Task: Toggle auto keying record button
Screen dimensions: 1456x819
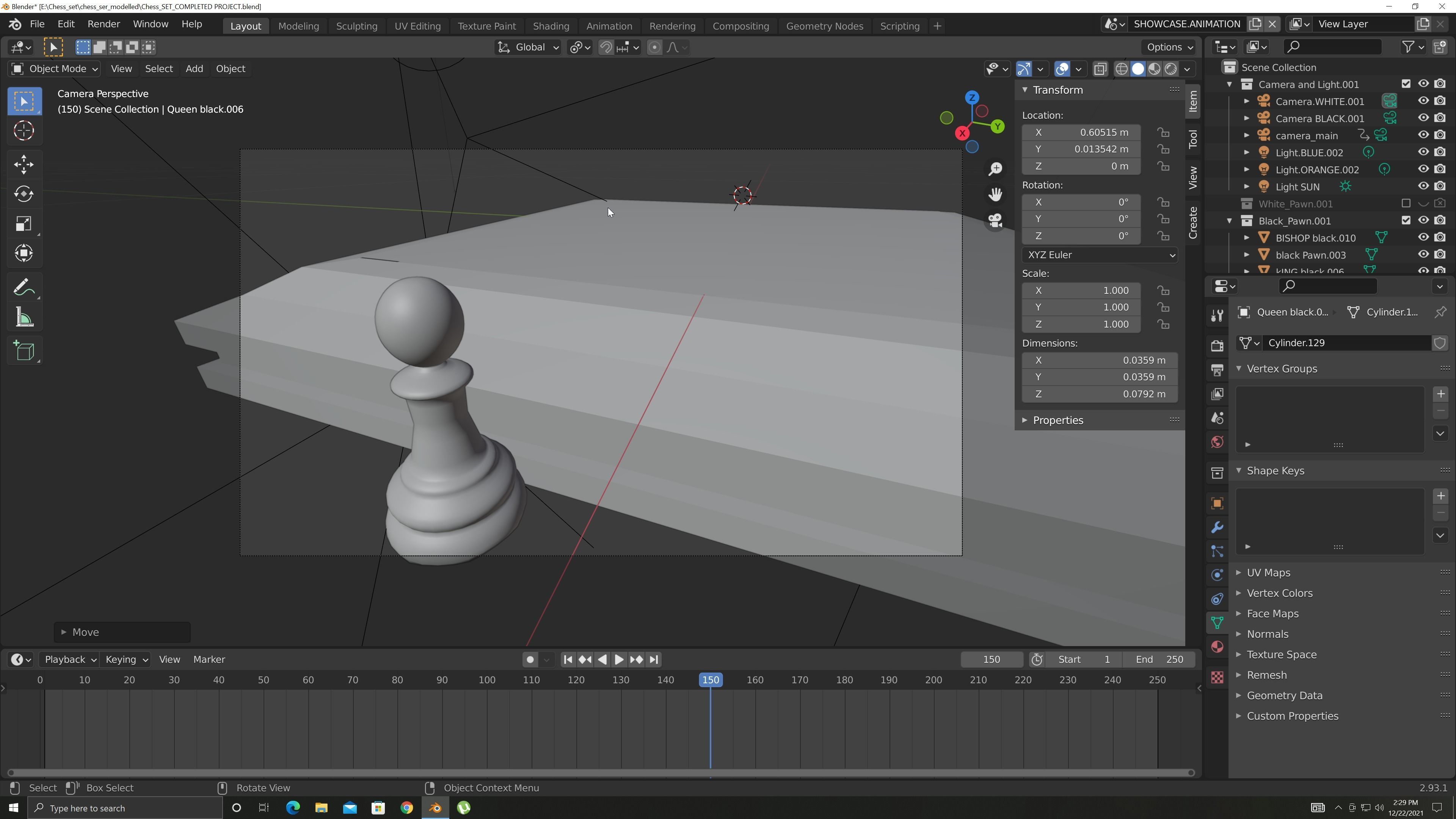Action: (530, 660)
